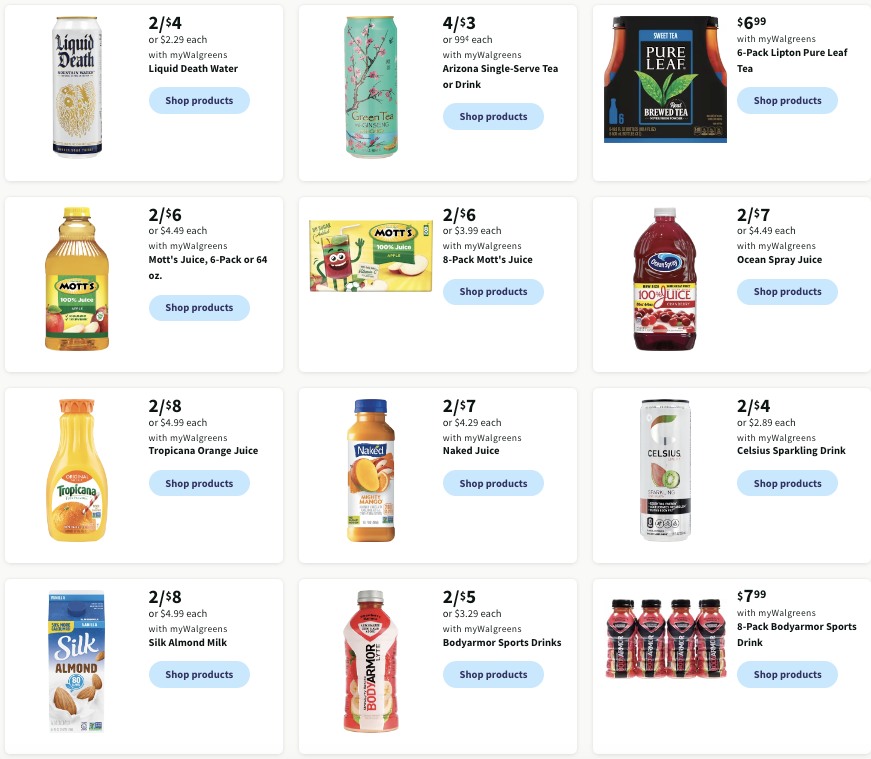
Task: Click Shop products for Silk Almond Milk
Action: click(199, 674)
